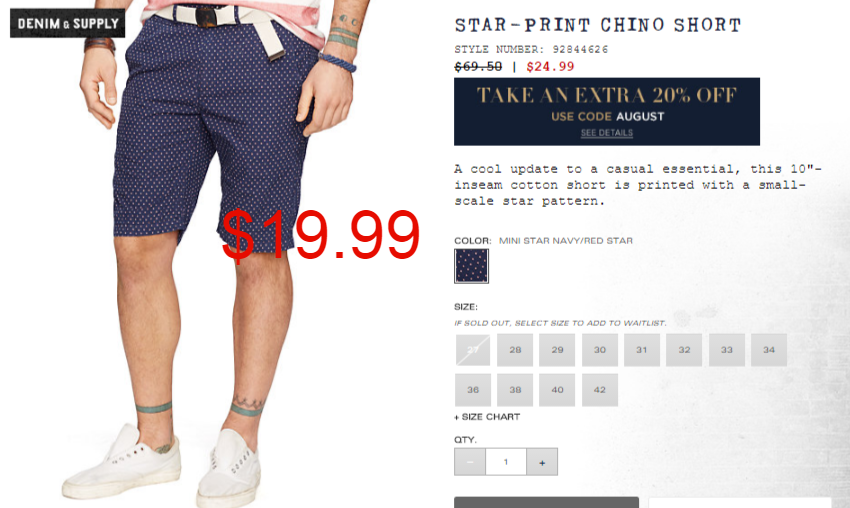This screenshot has width=850, height=508.
Task: Open the See Details promo link
Action: (x=607, y=133)
